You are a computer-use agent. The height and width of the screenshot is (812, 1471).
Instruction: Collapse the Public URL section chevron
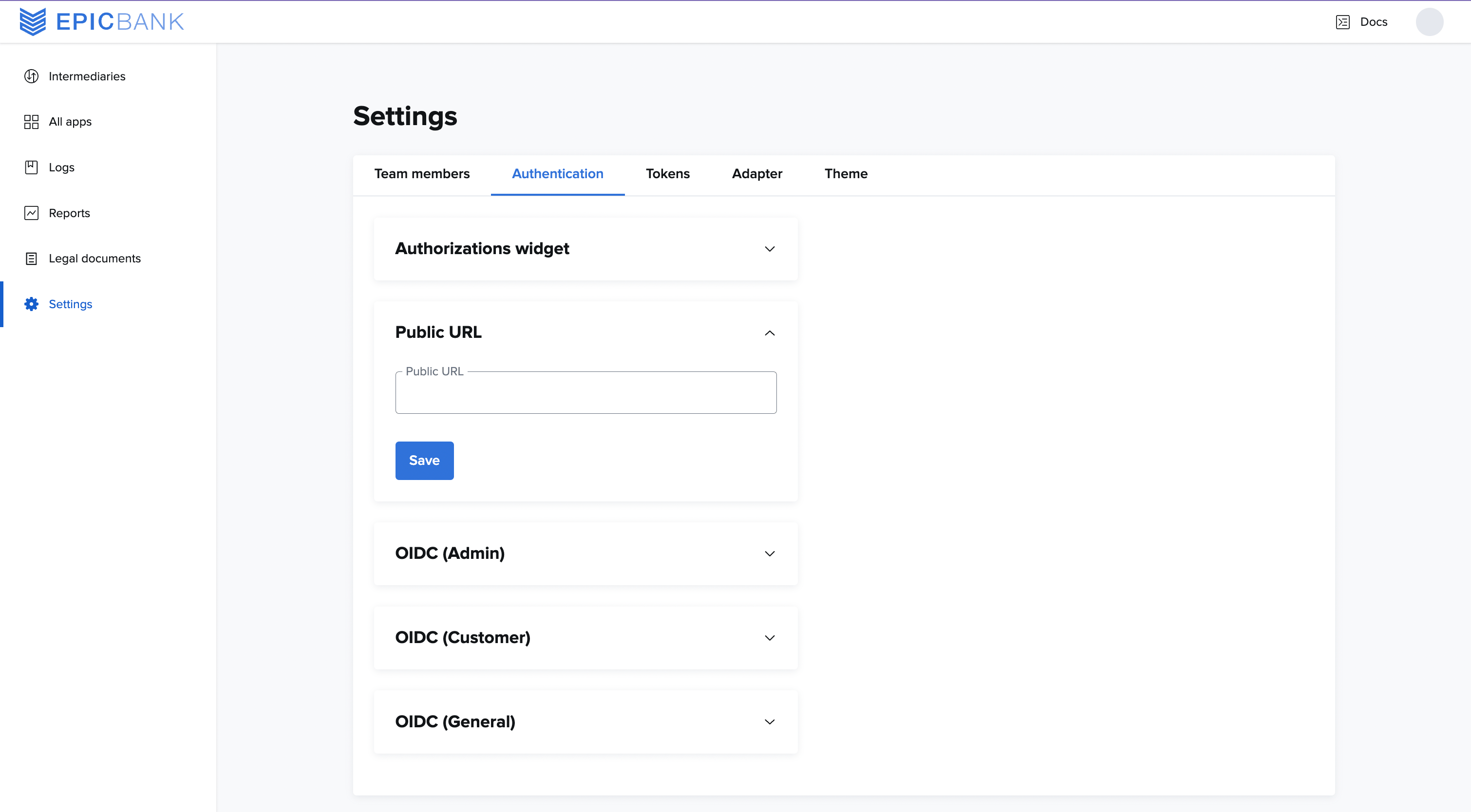769,332
